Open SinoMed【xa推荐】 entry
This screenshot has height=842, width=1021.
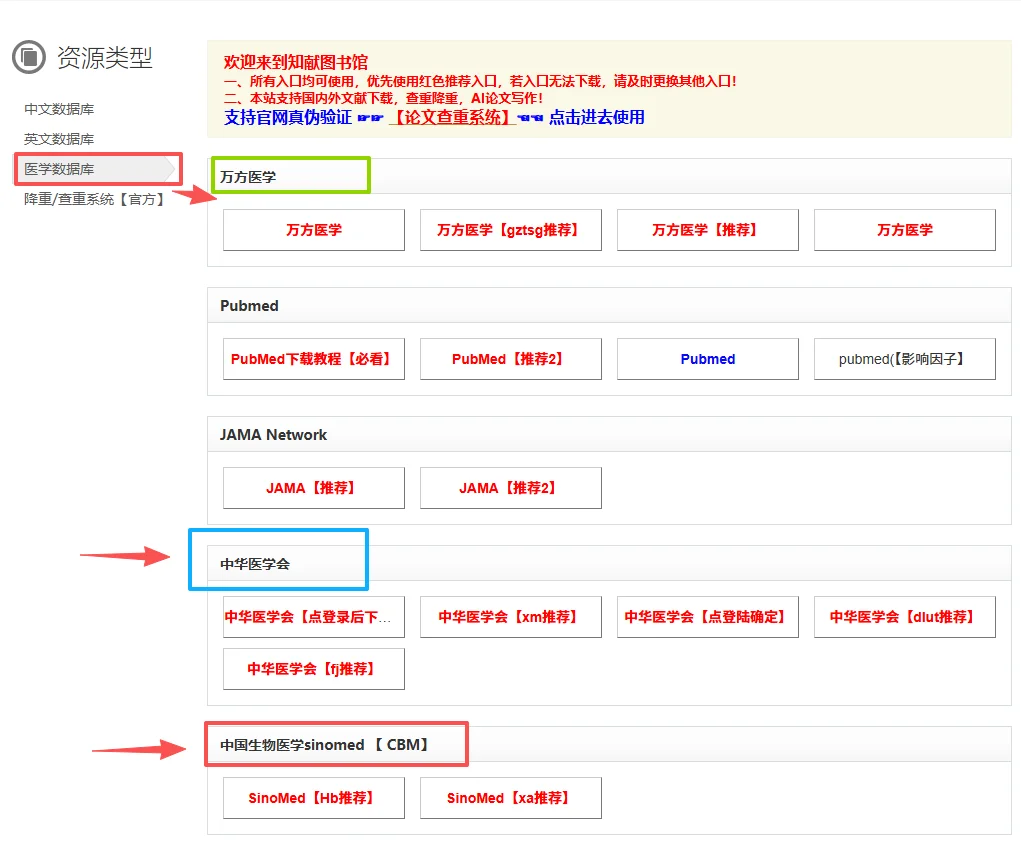(510, 798)
